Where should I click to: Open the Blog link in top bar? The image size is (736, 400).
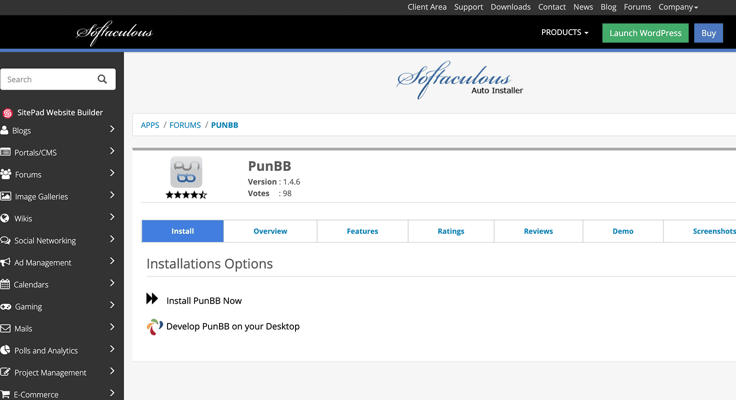(608, 7)
